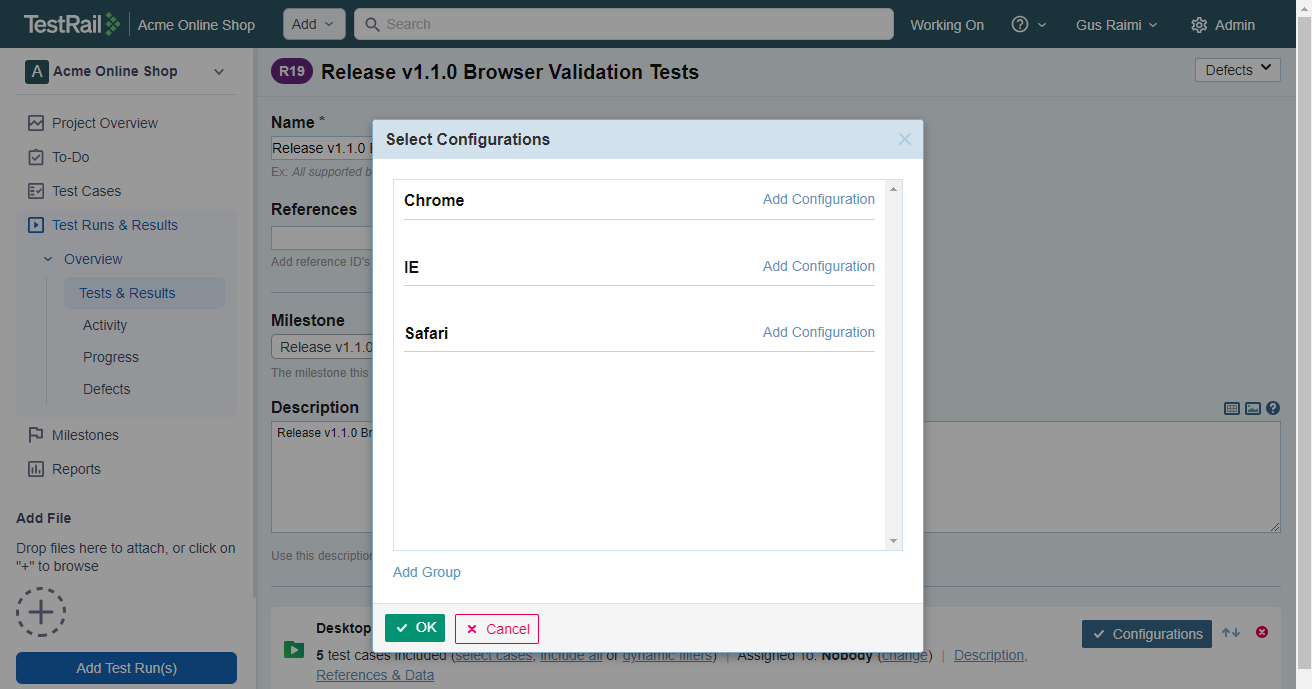Image resolution: width=1312 pixels, height=689 pixels.
Task: Click the help question mark icon
Action: (x=1020, y=25)
